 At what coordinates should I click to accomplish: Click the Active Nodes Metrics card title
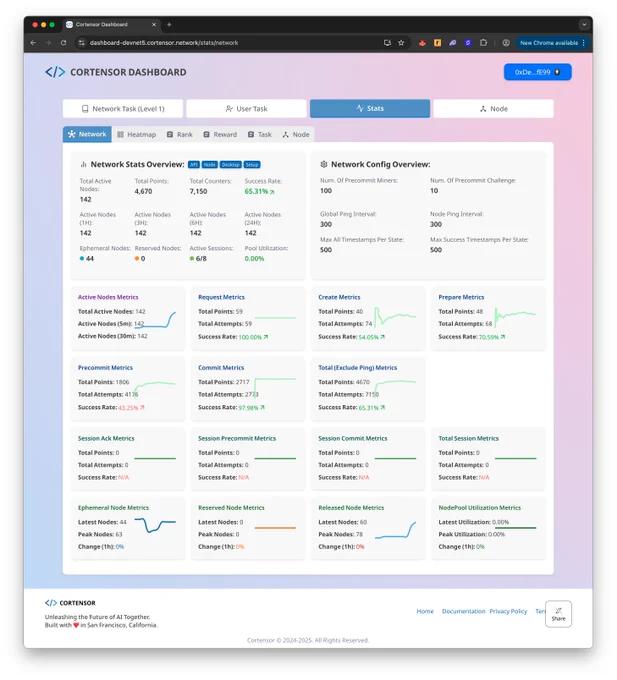[x=108, y=297]
